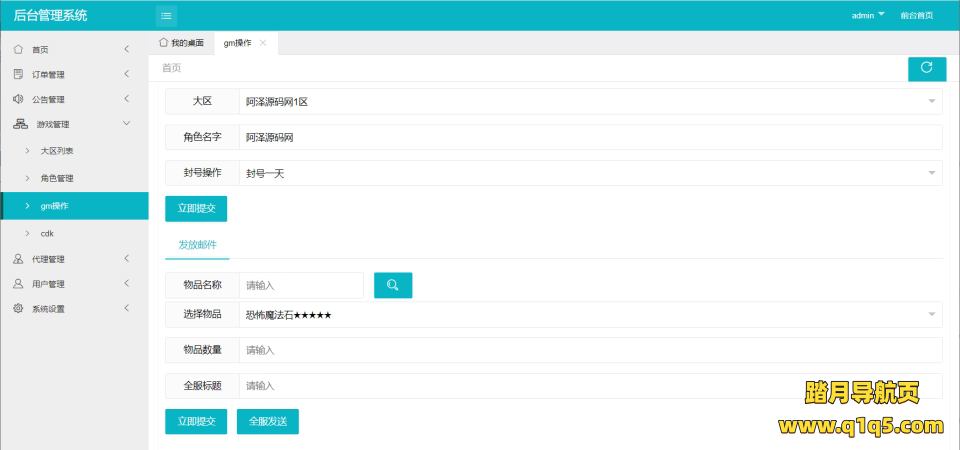Click the 全服发送 button
Image resolution: width=960 pixels, height=450 pixels.
[x=267, y=422]
